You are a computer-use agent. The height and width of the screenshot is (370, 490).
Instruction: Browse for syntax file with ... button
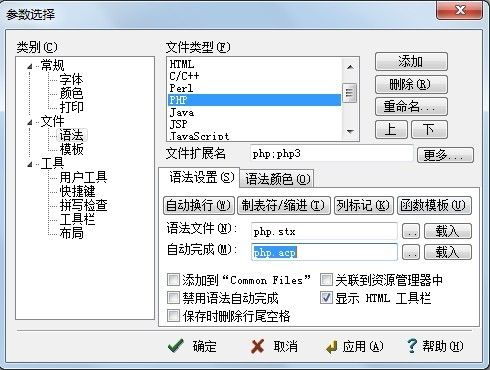pos(411,231)
